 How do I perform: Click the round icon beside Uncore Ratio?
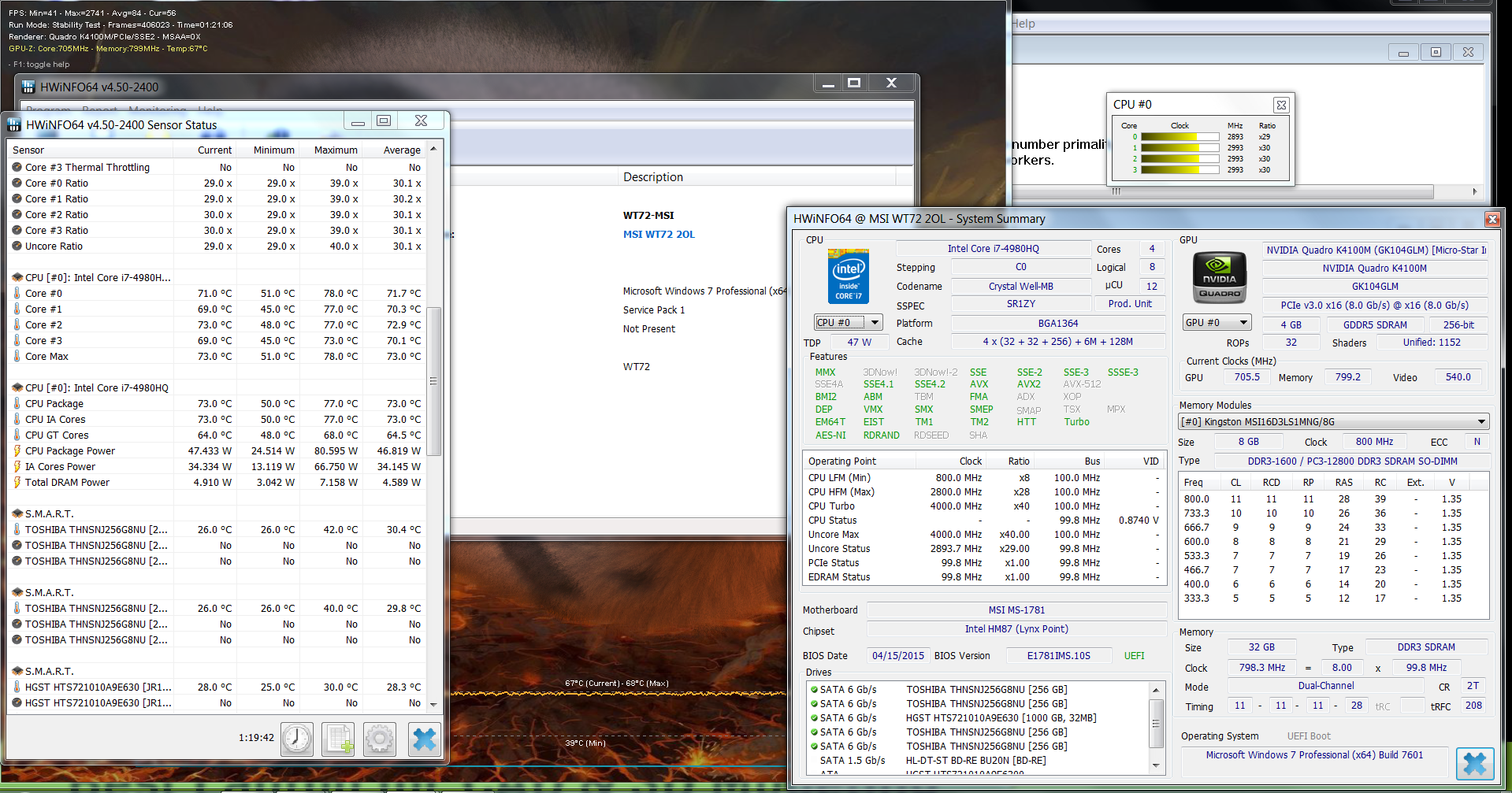tap(17, 246)
